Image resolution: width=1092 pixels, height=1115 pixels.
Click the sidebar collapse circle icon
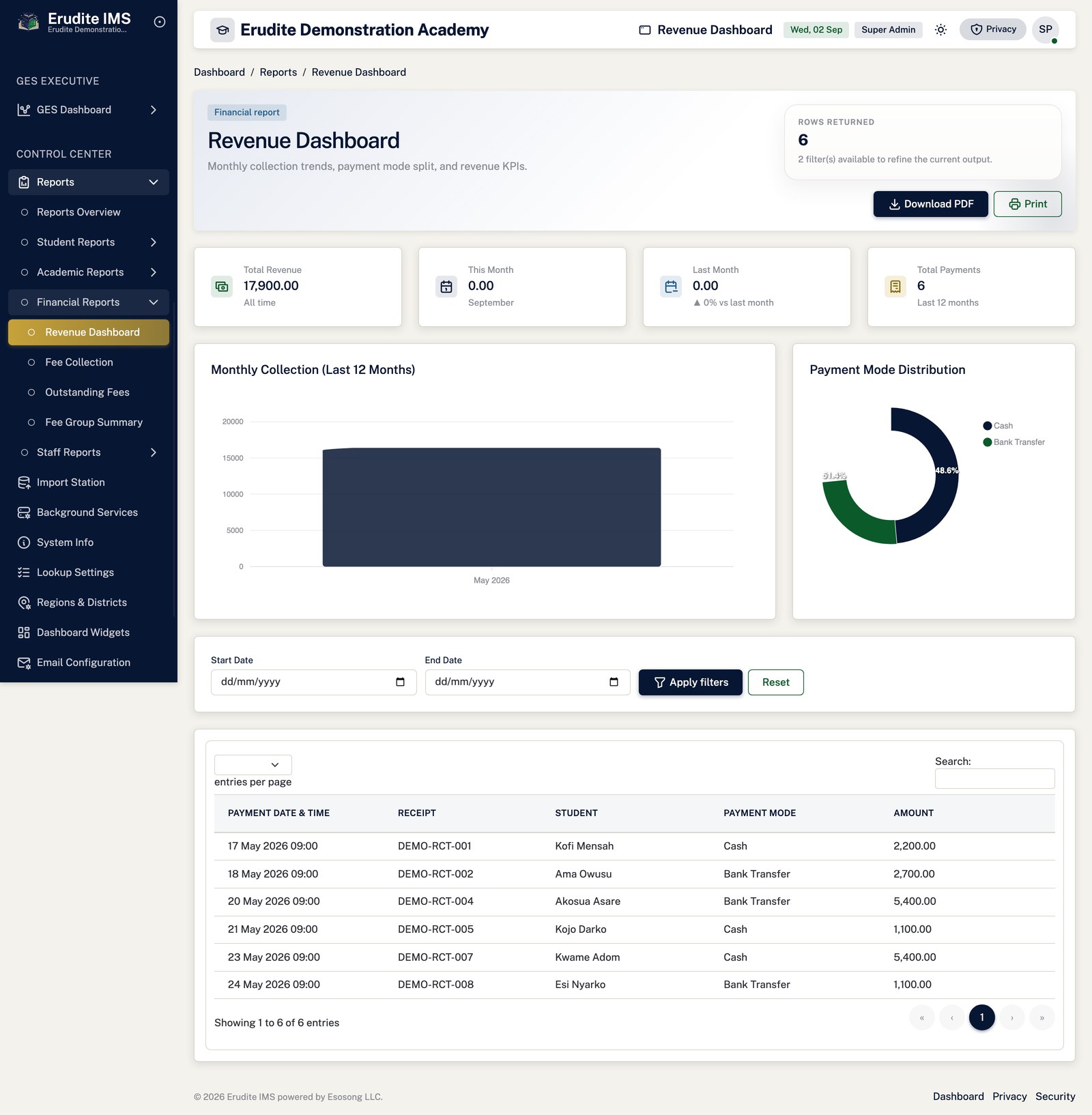tap(160, 22)
